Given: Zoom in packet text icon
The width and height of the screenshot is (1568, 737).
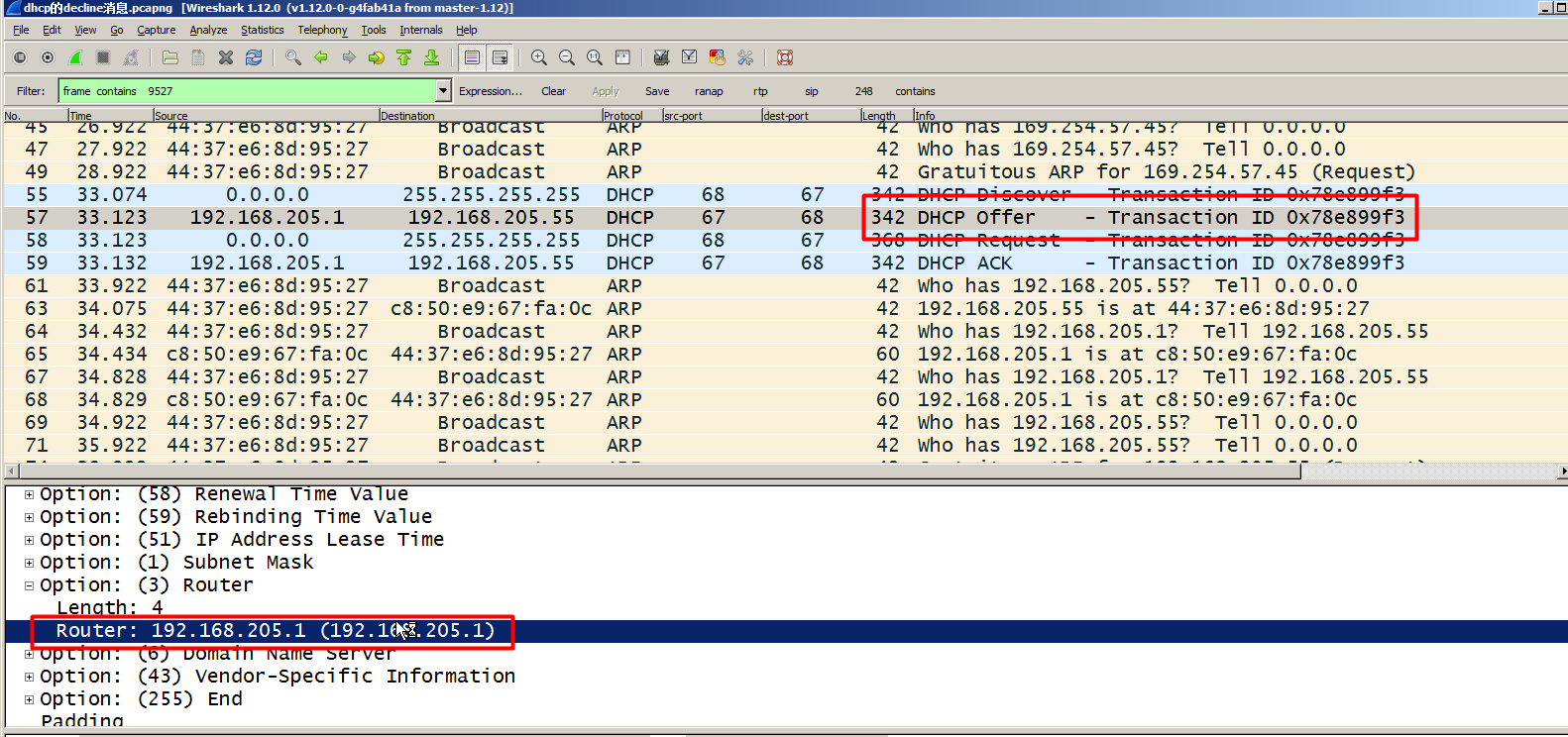Looking at the screenshot, I should click(539, 57).
